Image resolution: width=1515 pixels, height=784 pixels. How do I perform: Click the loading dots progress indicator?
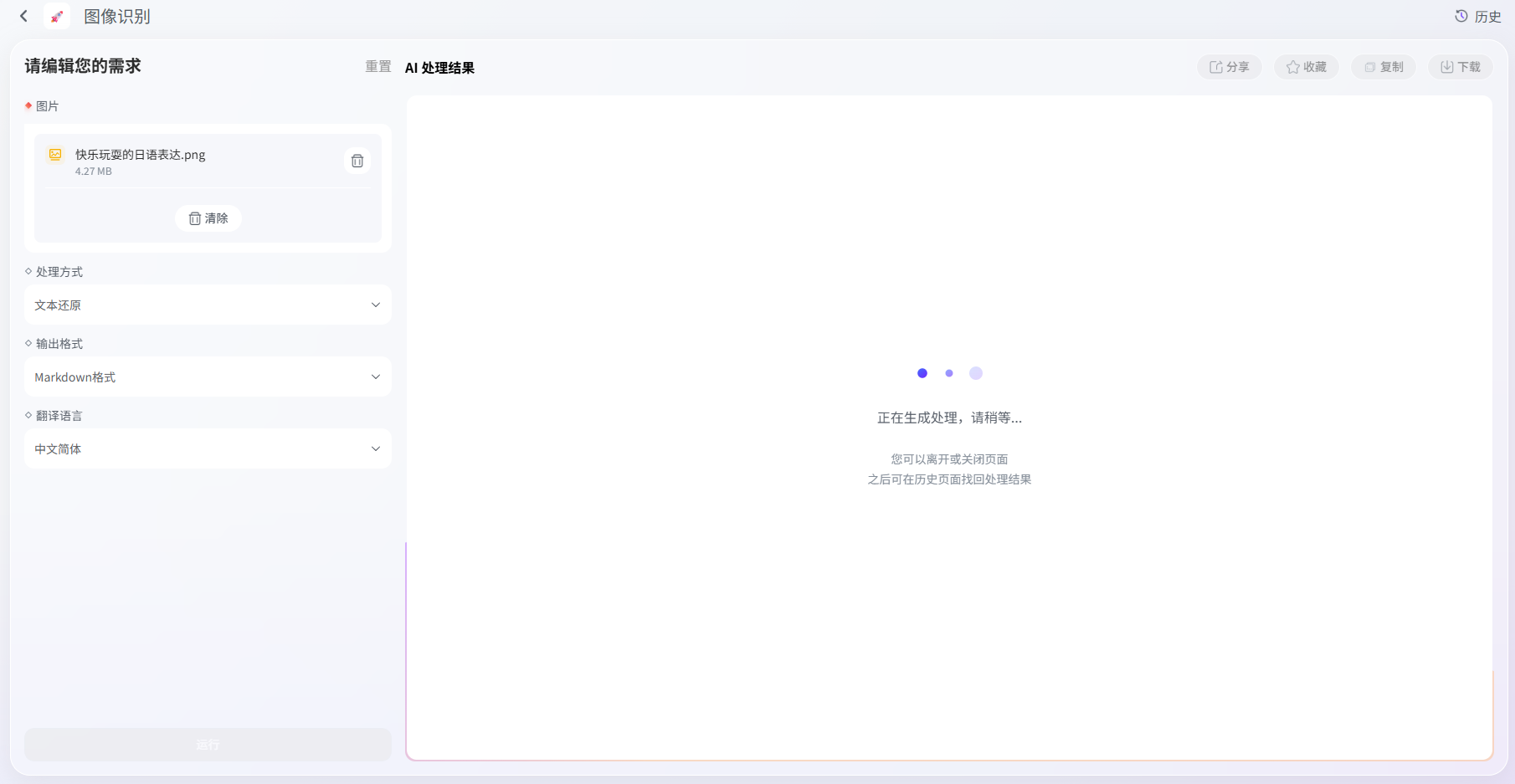(949, 373)
